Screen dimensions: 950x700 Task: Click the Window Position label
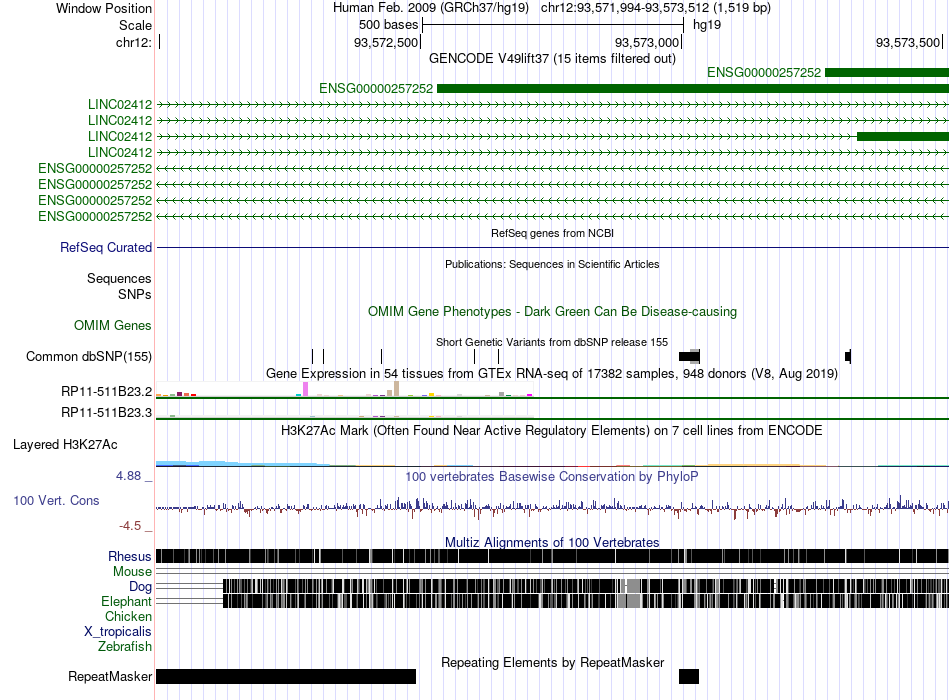tap(104, 8)
